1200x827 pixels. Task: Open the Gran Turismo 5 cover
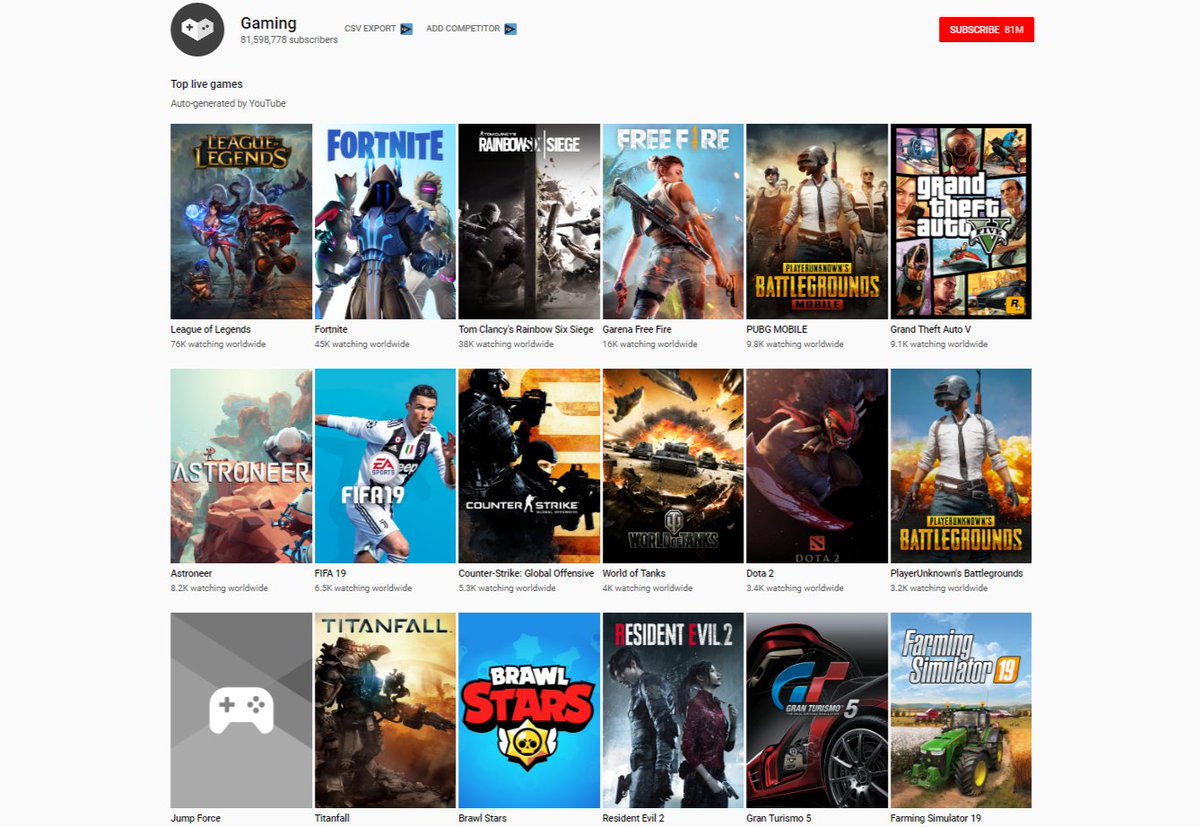(x=817, y=710)
